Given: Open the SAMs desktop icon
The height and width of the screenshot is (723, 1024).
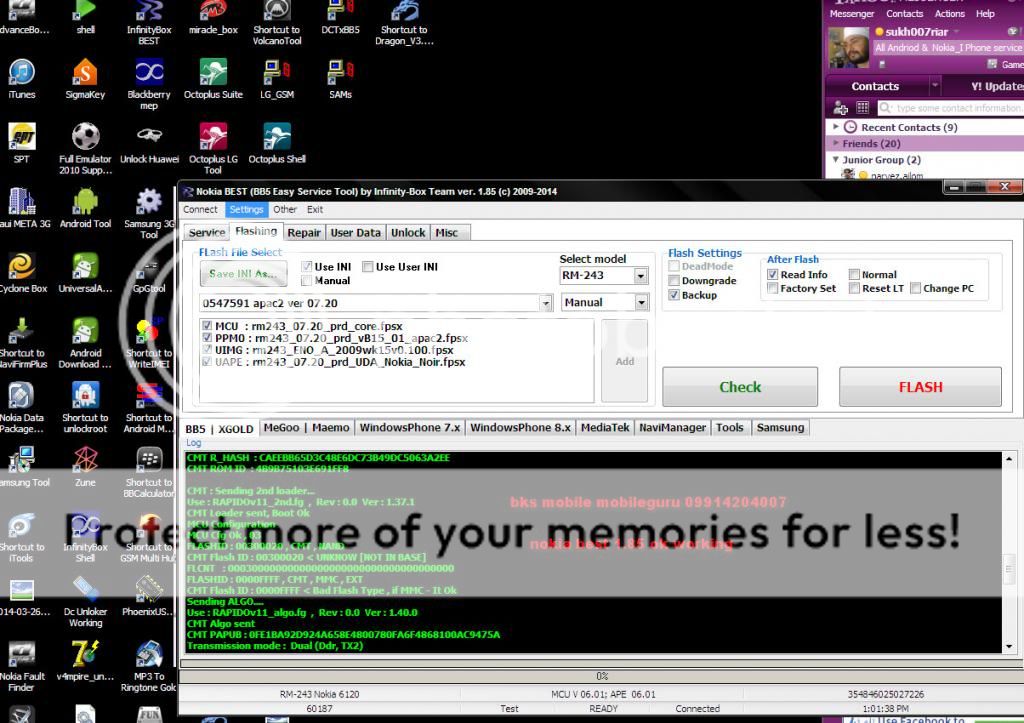Looking at the screenshot, I should tap(340, 78).
